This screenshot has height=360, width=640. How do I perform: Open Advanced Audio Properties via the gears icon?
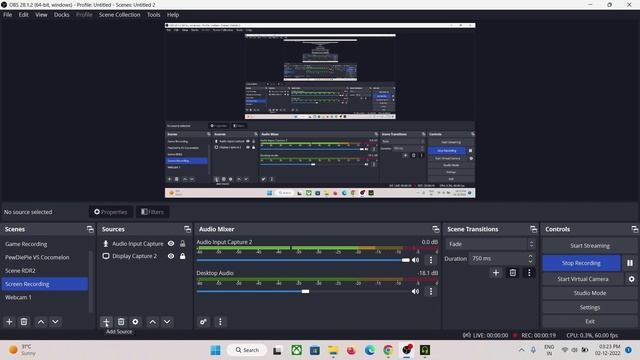click(203, 322)
